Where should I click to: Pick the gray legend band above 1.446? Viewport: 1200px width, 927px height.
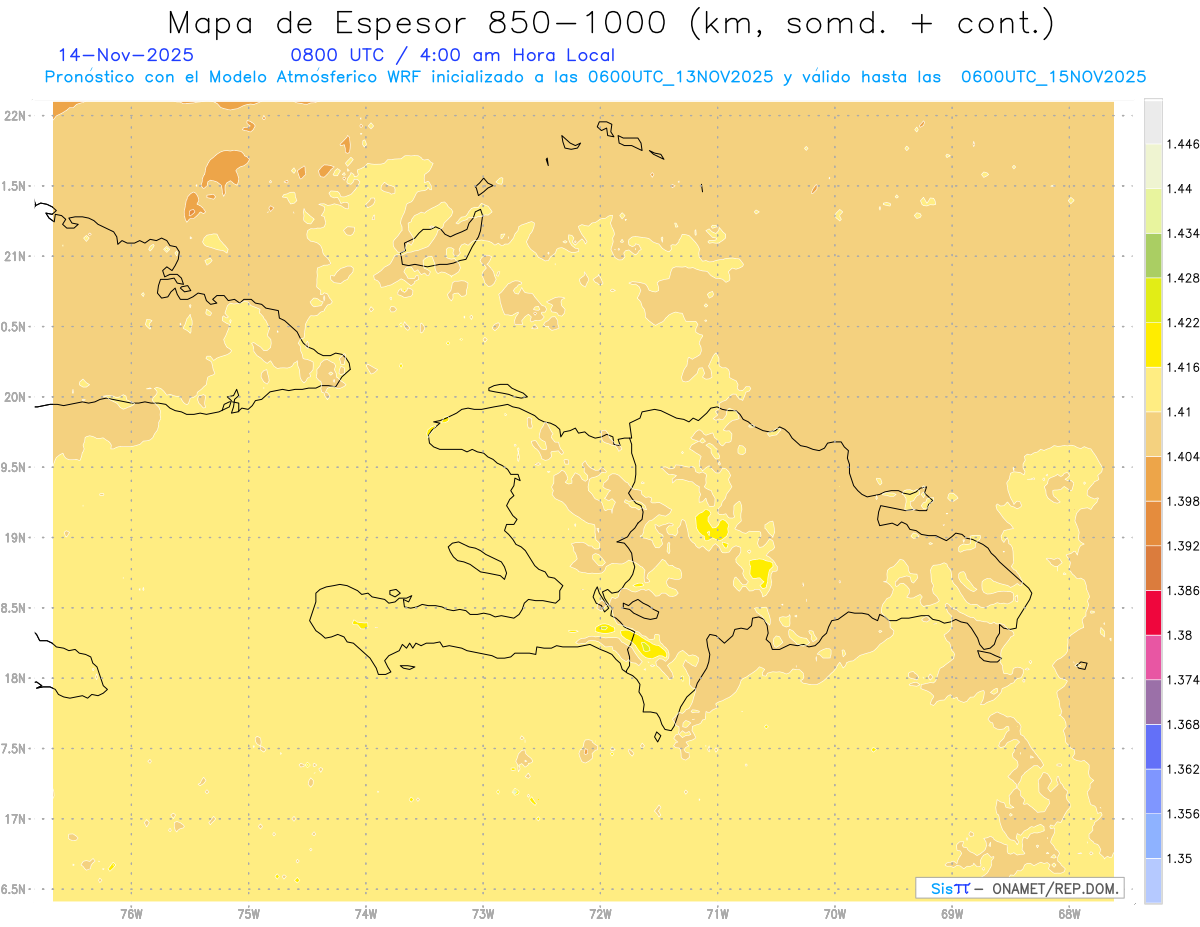click(x=1153, y=121)
